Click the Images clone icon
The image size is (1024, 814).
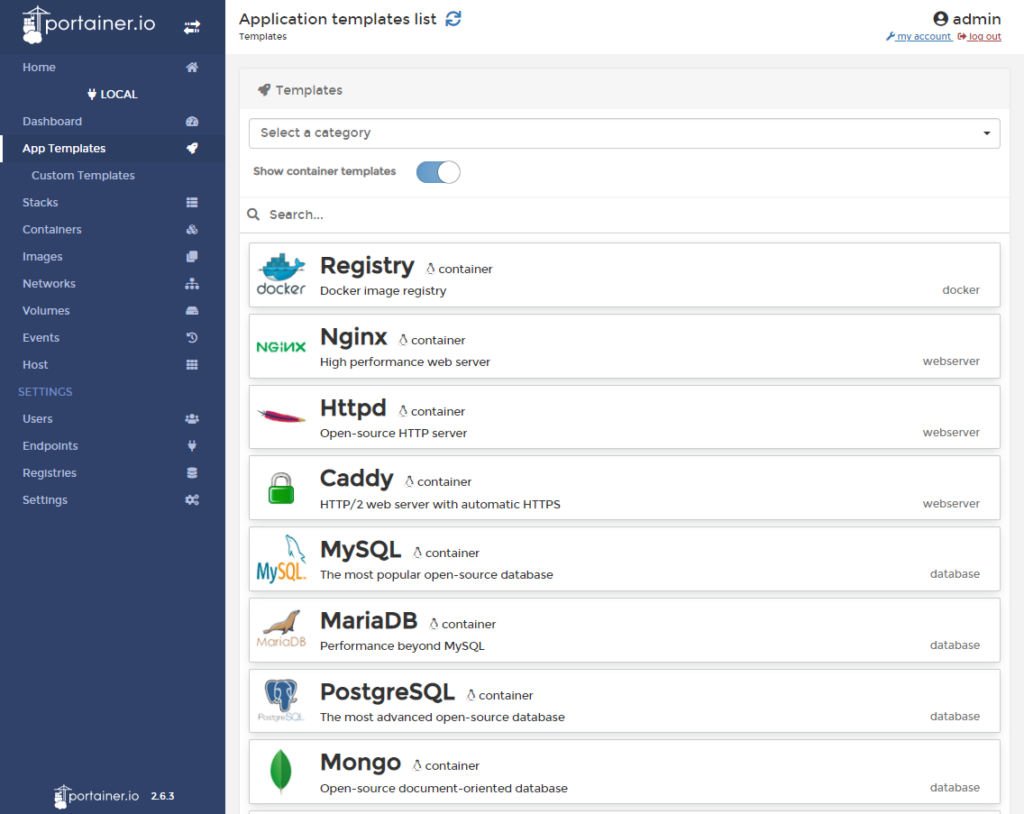tap(192, 257)
